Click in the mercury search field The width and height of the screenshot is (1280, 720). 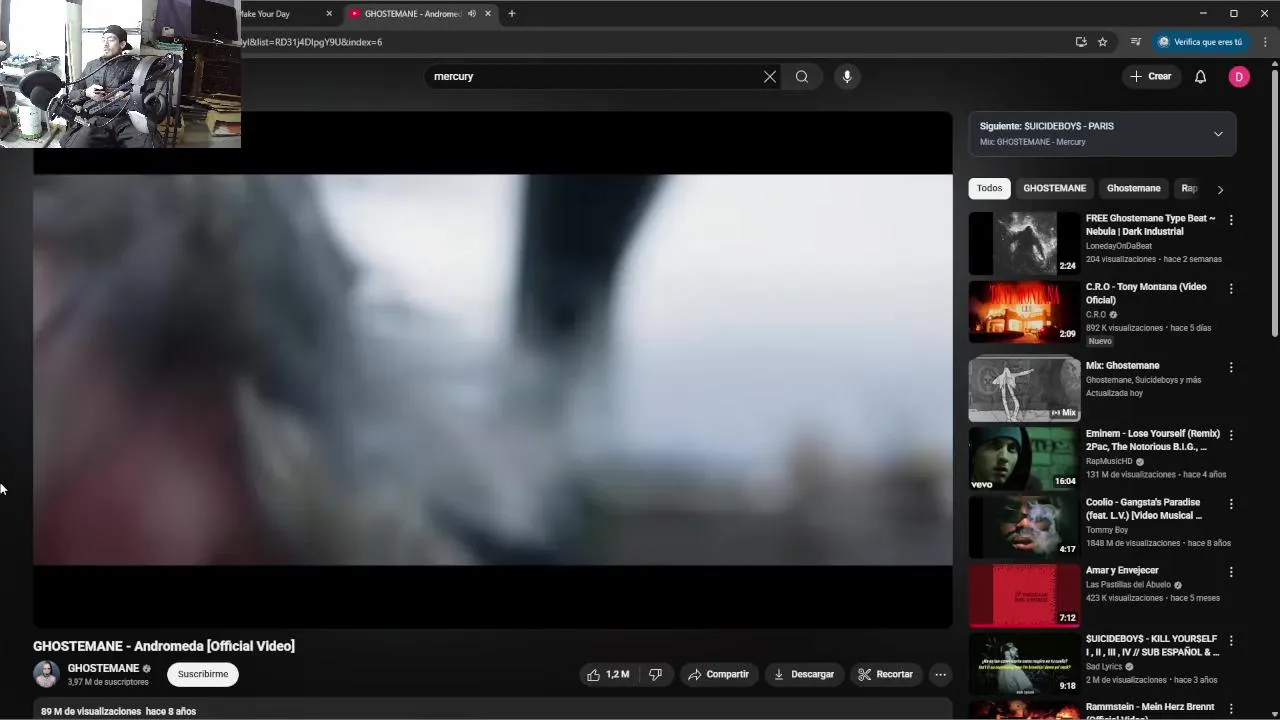click(595, 77)
